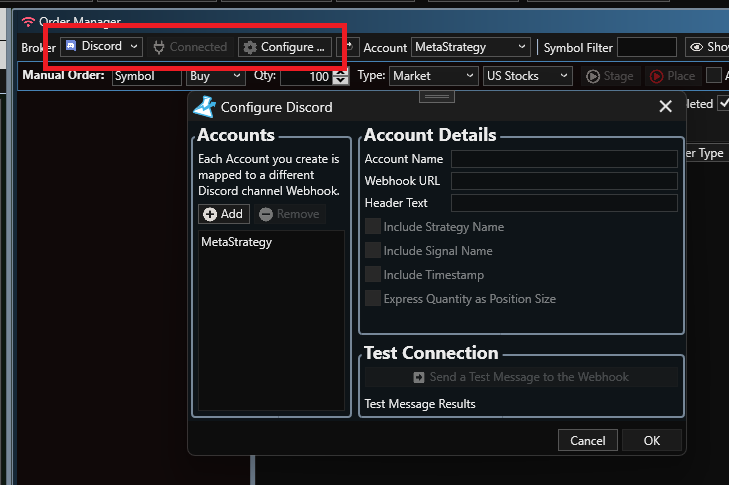Click the Remove account button
This screenshot has width=729, height=485.
289,214
